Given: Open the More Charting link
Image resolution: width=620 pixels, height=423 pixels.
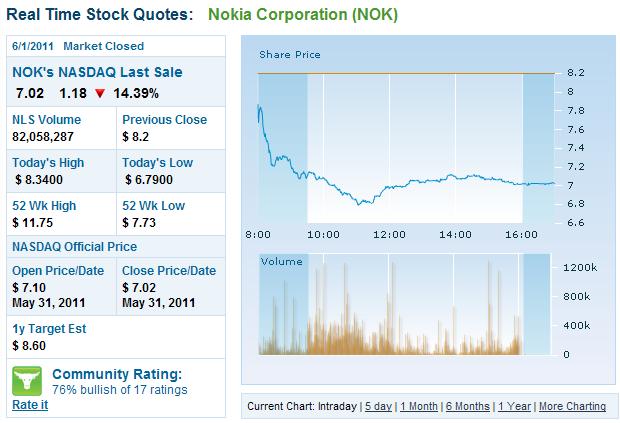Looking at the screenshot, I should 572,406.
